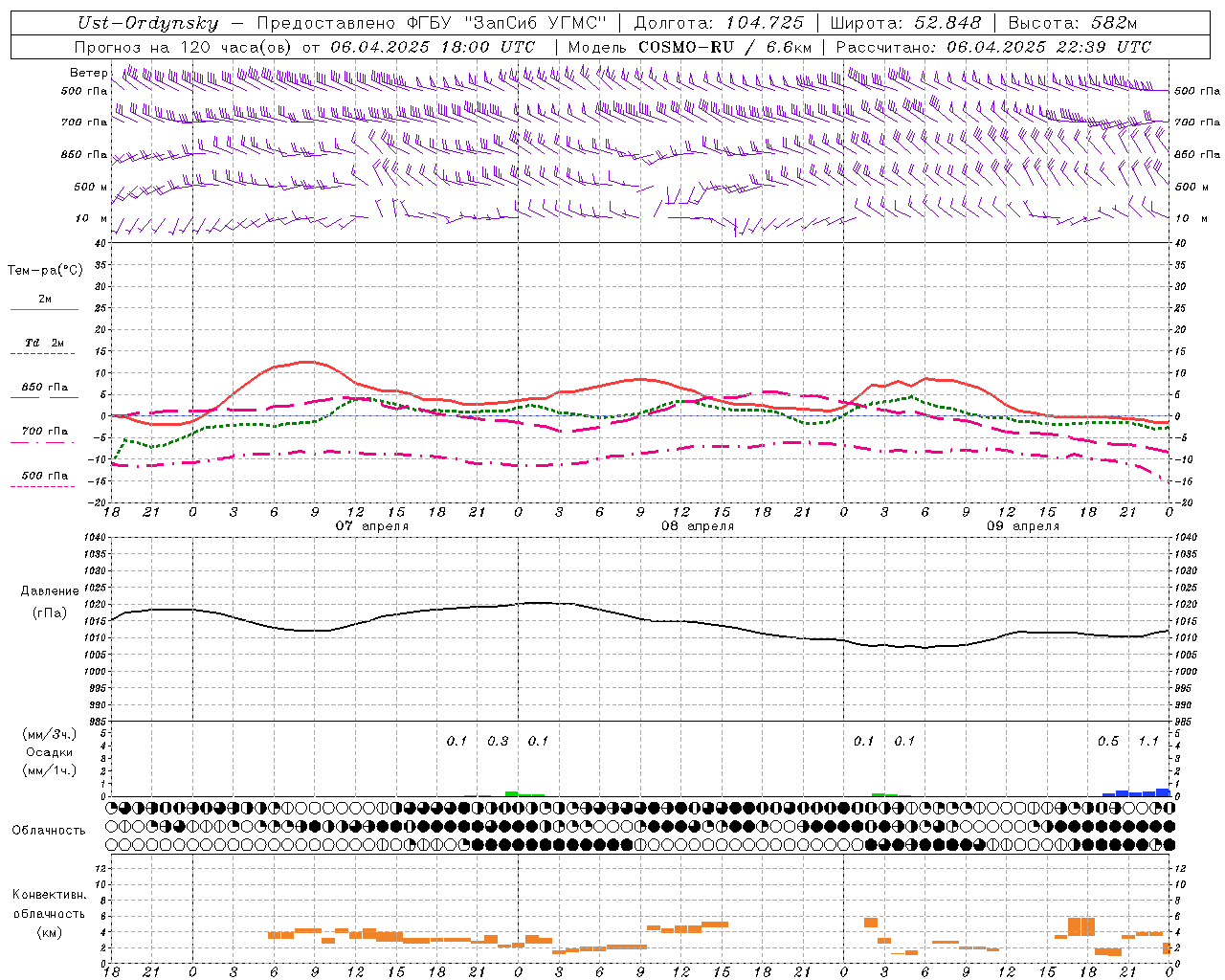Click the "Широта: 52.848" latitude value
The height and width of the screenshot is (980, 1225).
point(905,23)
